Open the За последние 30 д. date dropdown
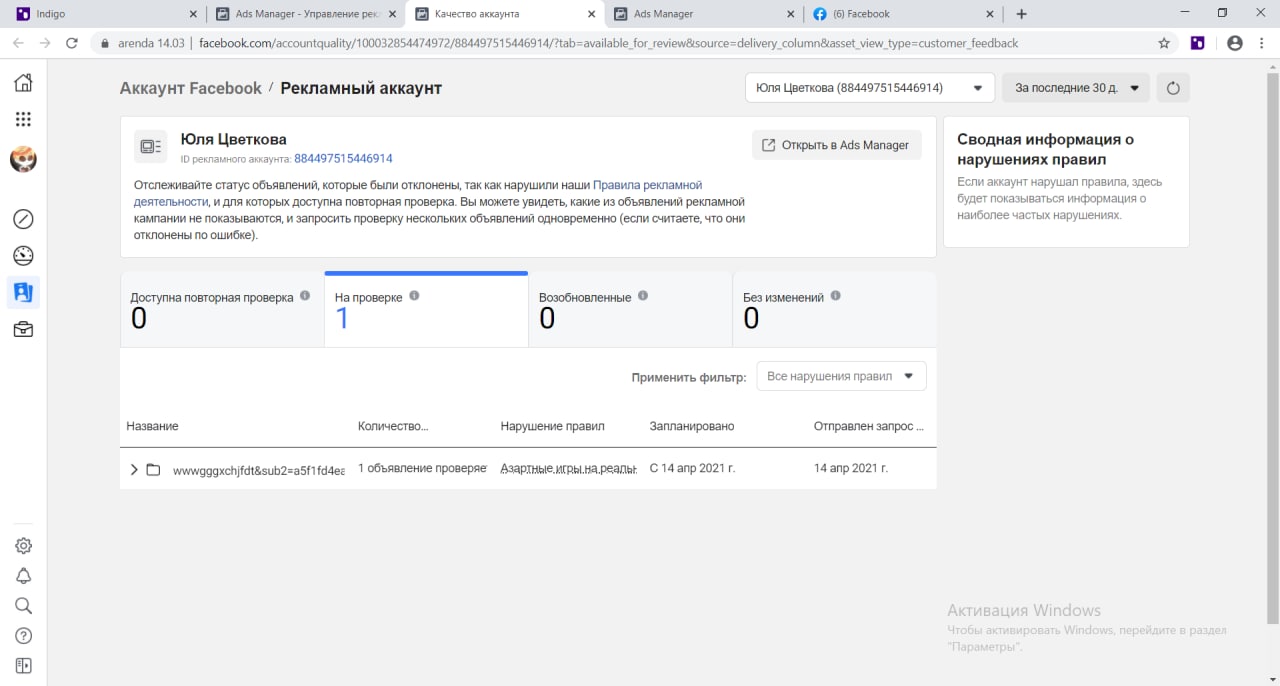This screenshot has height=686, width=1280. 1076,88
